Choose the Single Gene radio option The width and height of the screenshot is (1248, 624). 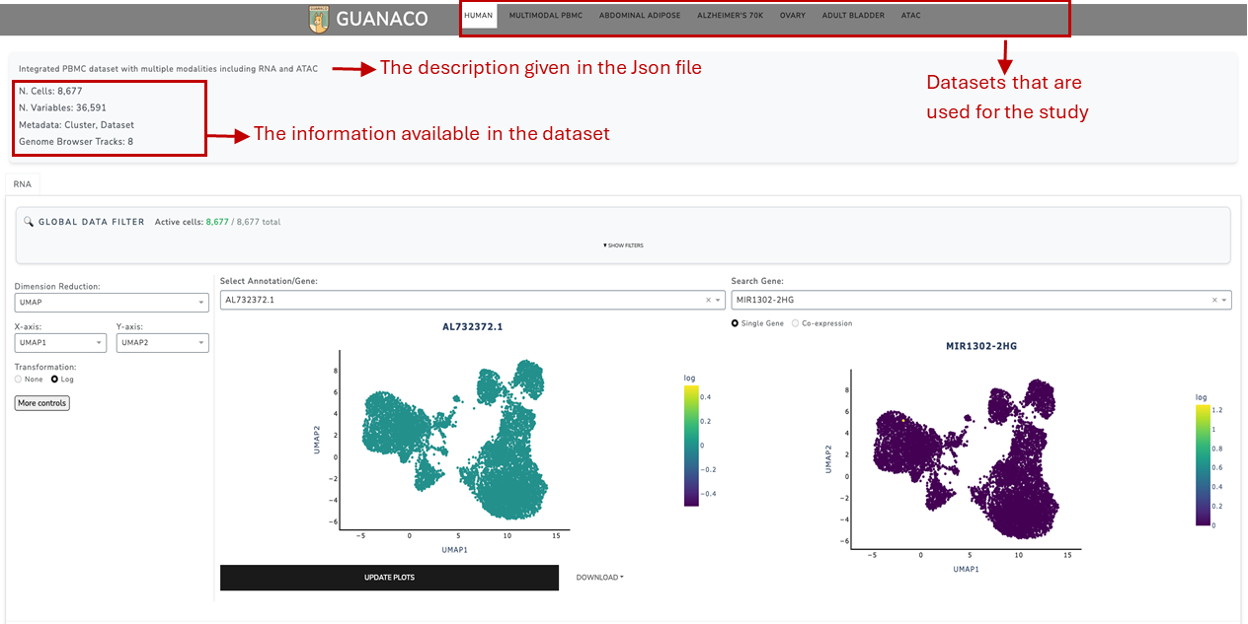(x=737, y=324)
